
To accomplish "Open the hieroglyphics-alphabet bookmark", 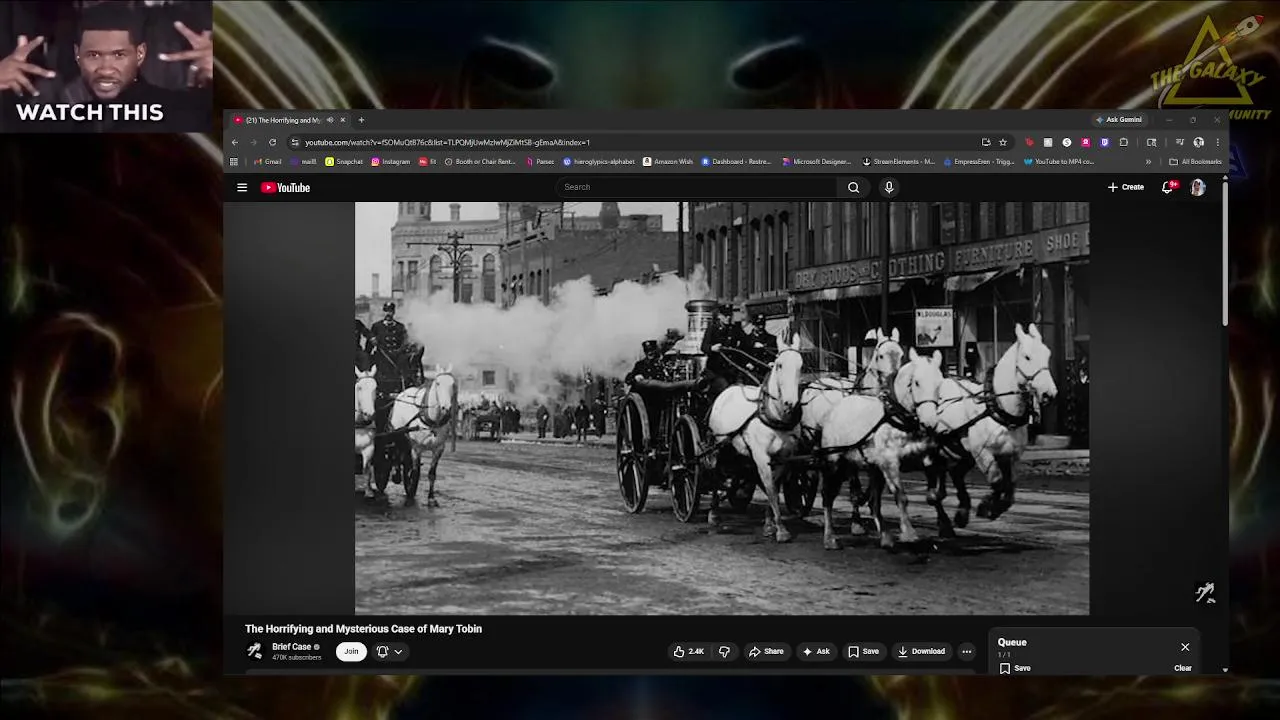I will [599, 161].
